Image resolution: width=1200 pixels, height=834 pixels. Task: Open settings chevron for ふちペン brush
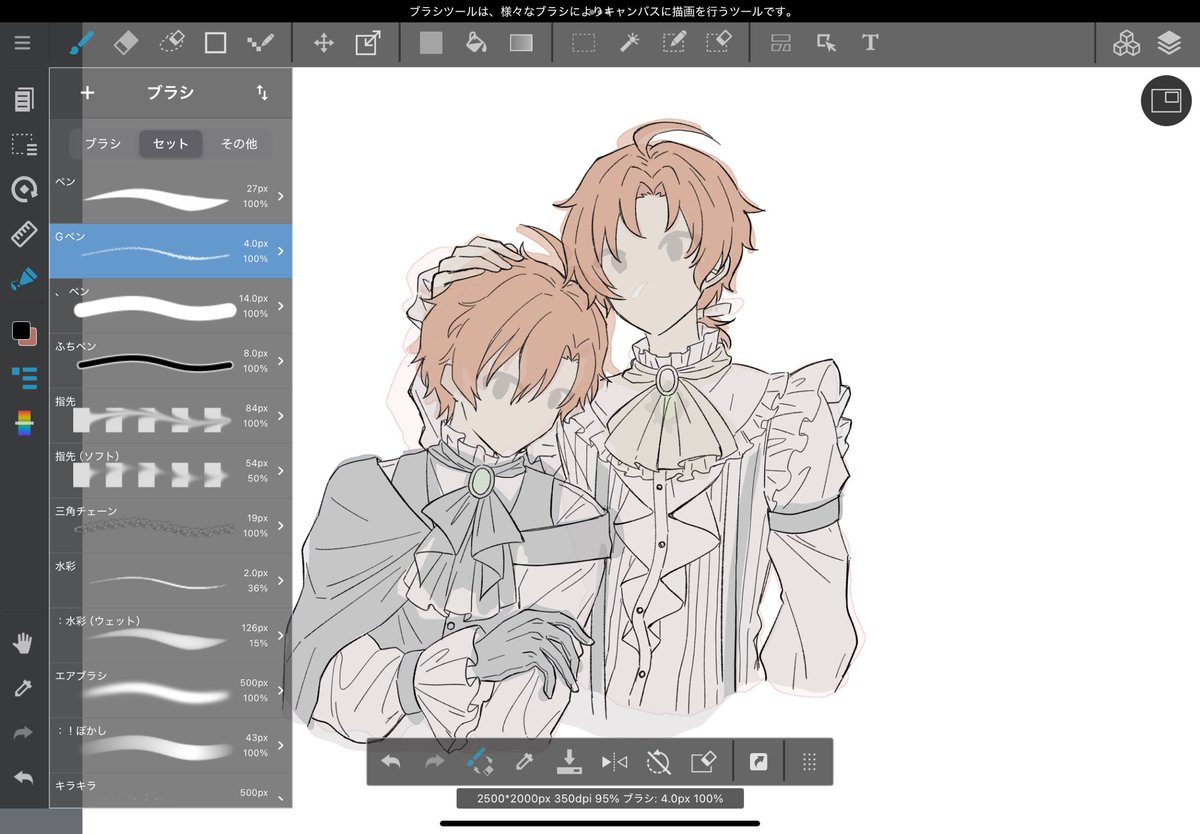coord(281,361)
